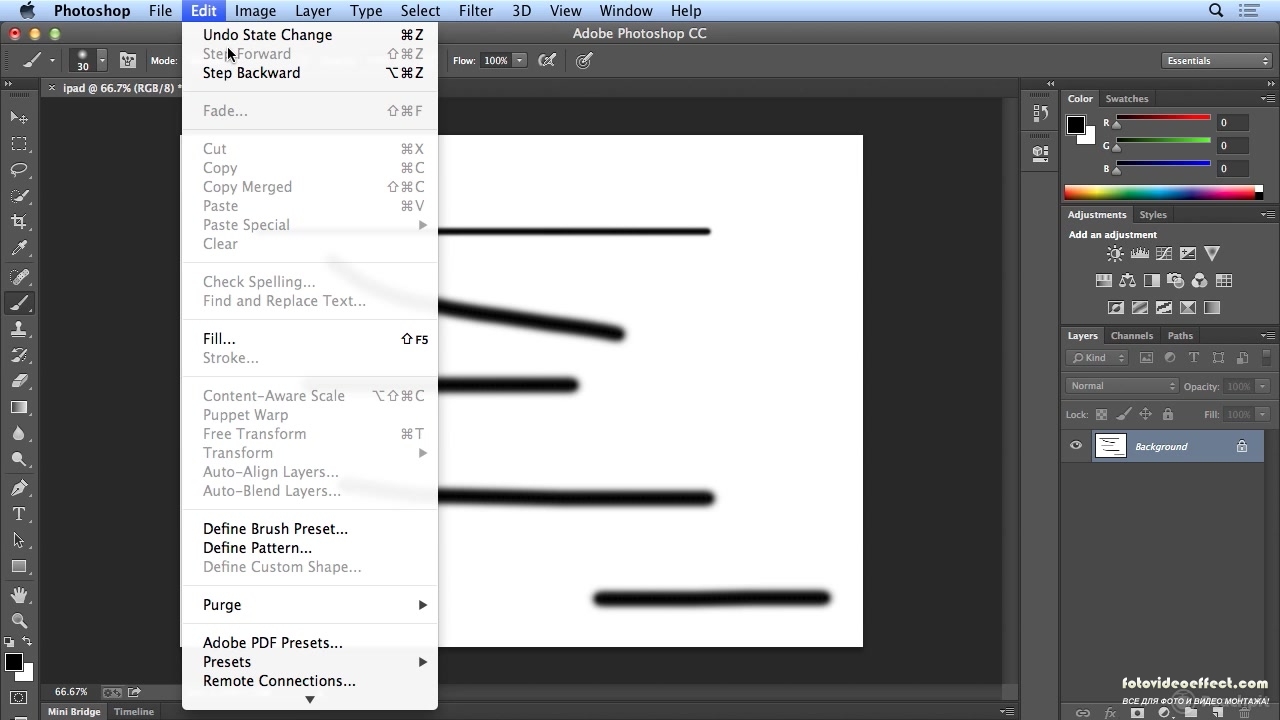Open the Normal blending mode dropdown
Screen dimensions: 1280x720
coord(1123,386)
